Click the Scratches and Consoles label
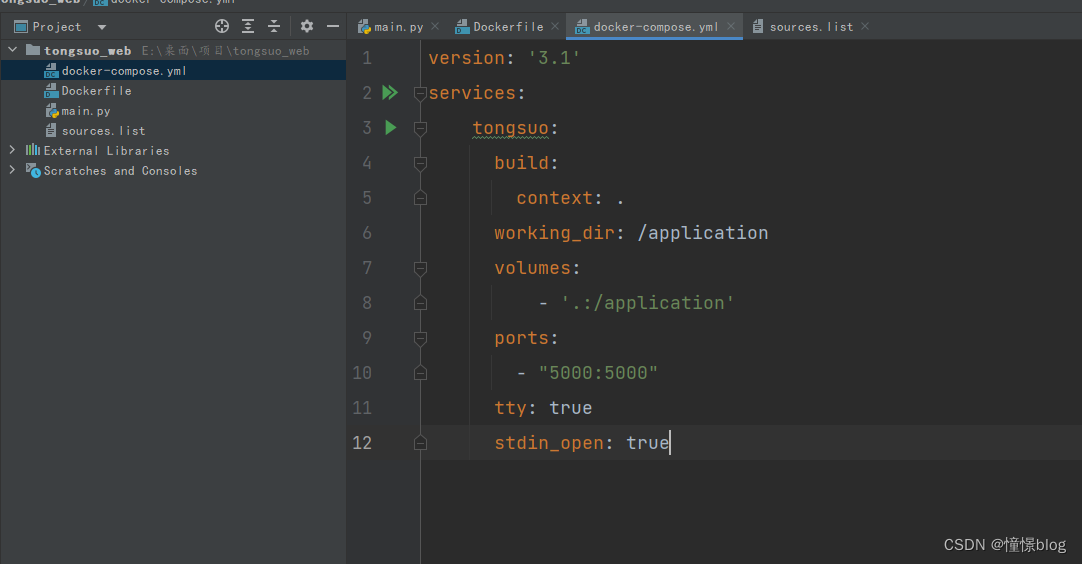The width and height of the screenshot is (1082, 564). [x=120, y=171]
